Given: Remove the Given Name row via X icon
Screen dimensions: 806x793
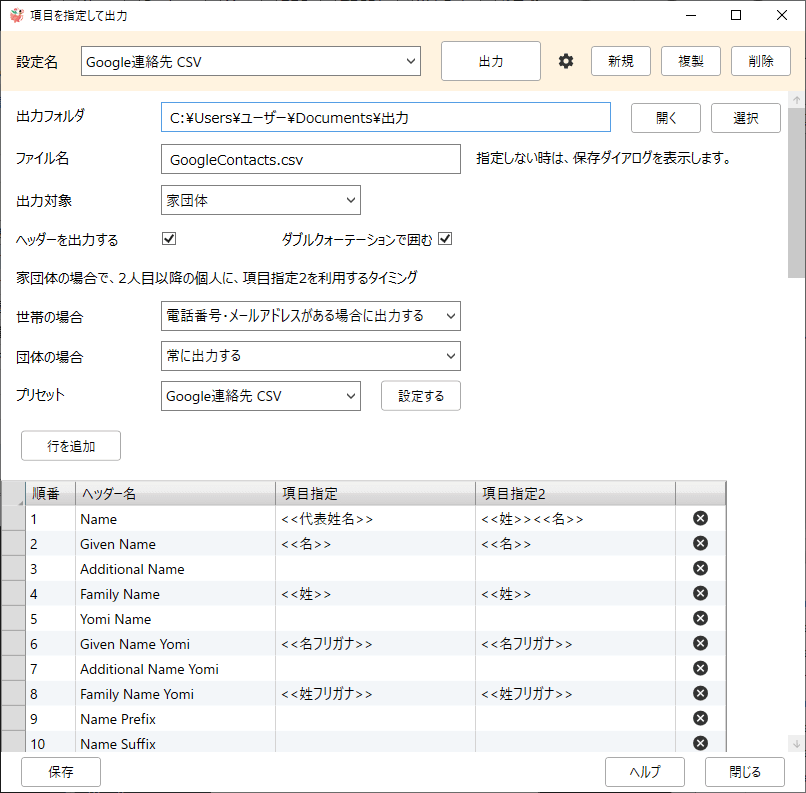Looking at the screenshot, I should (x=700, y=544).
